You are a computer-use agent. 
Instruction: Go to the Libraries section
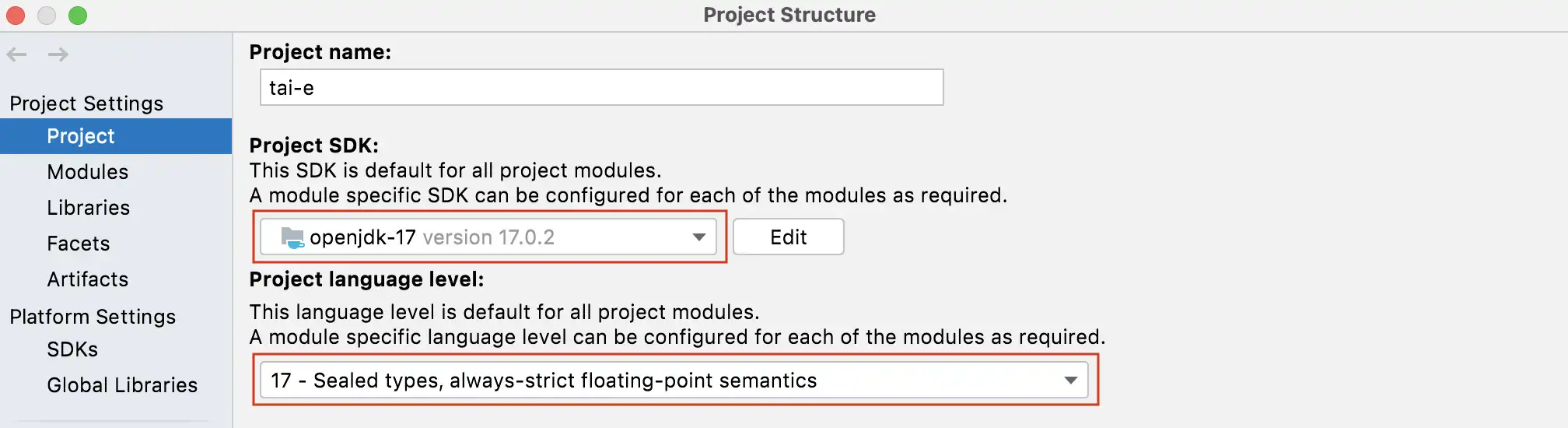pos(88,208)
